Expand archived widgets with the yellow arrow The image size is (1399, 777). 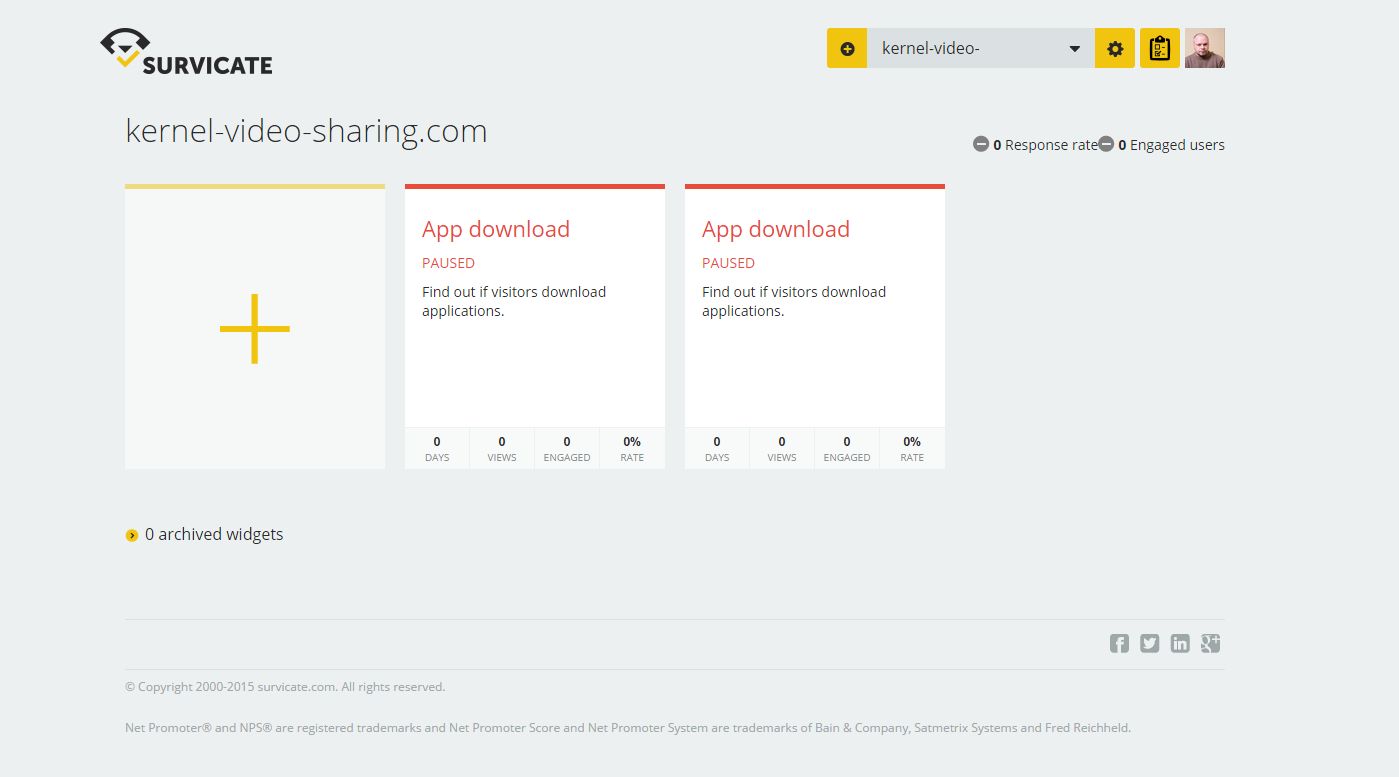point(132,536)
